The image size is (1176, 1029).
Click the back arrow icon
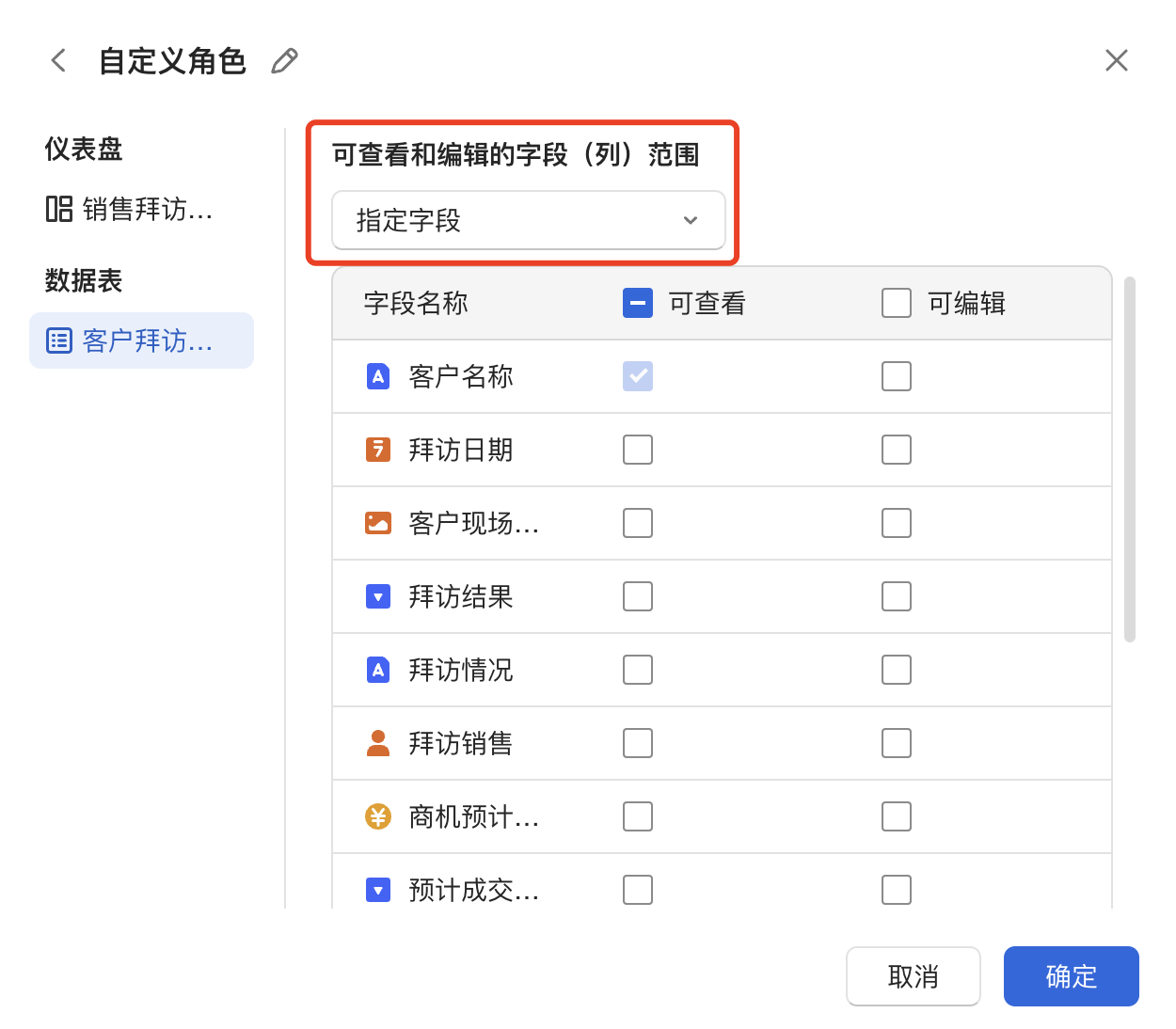pyautogui.click(x=58, y=61)
